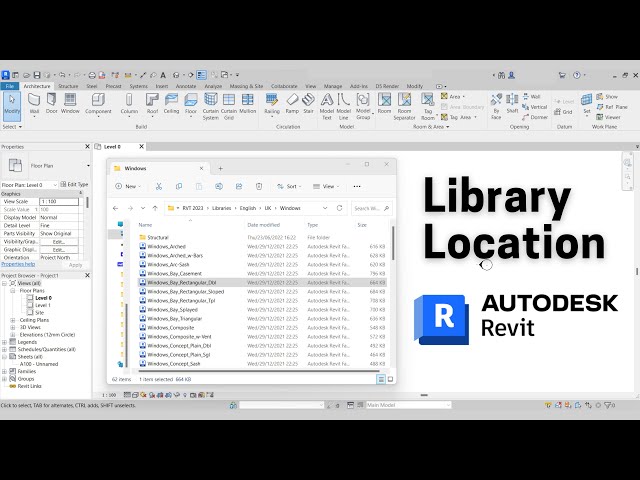Select the Window tool in Build panel
The image size is (640, 480).
(x=70, y=104)
